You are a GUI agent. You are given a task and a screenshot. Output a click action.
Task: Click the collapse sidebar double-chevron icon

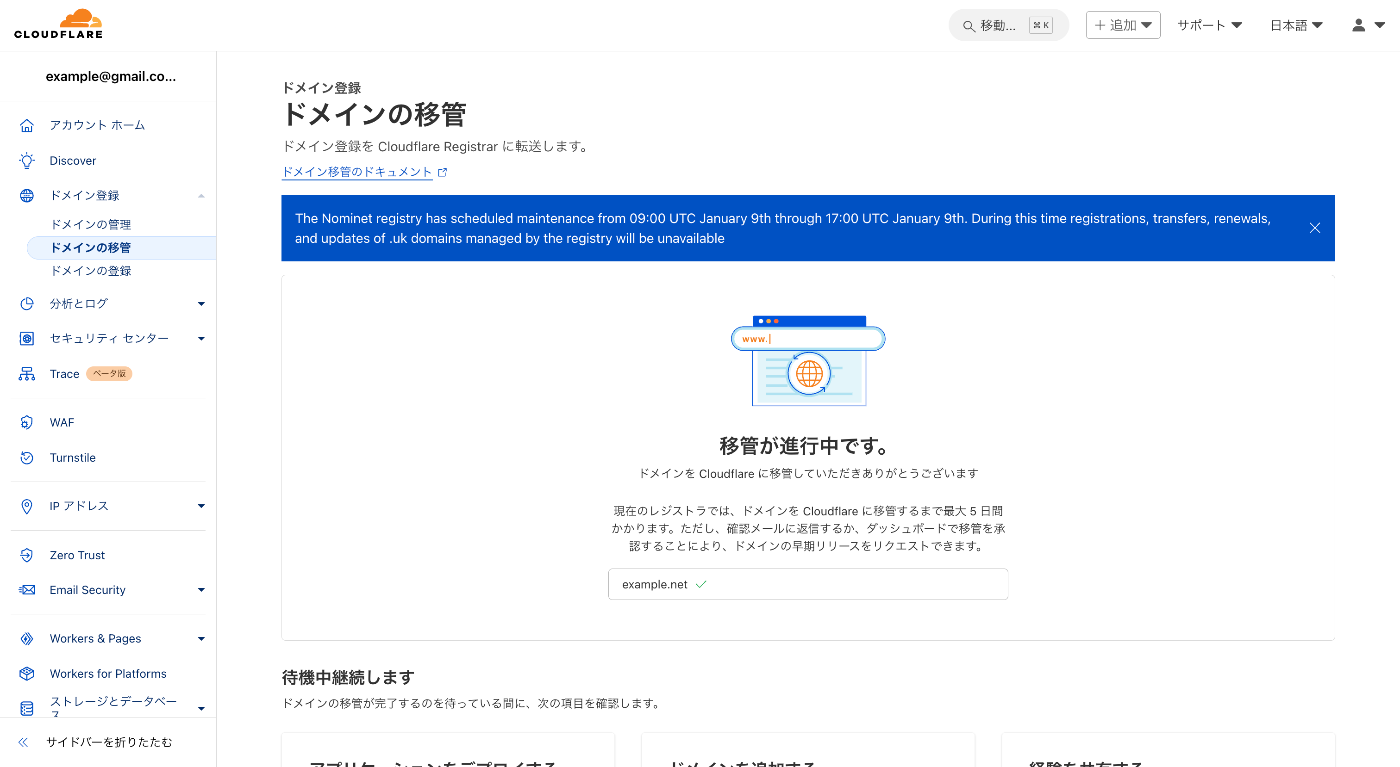coord(23,742)
